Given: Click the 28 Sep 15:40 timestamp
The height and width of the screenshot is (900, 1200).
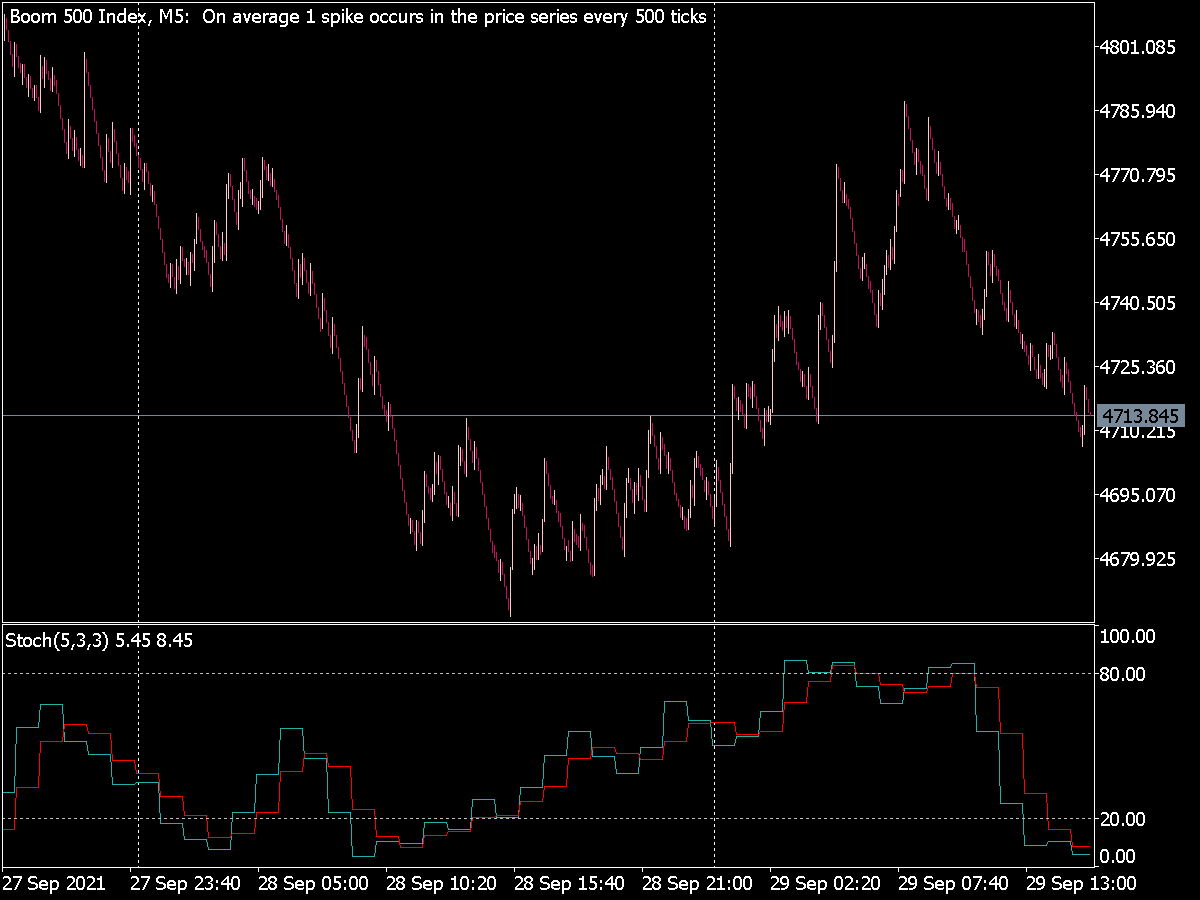Looking at the screenshot, I should 569,883.
